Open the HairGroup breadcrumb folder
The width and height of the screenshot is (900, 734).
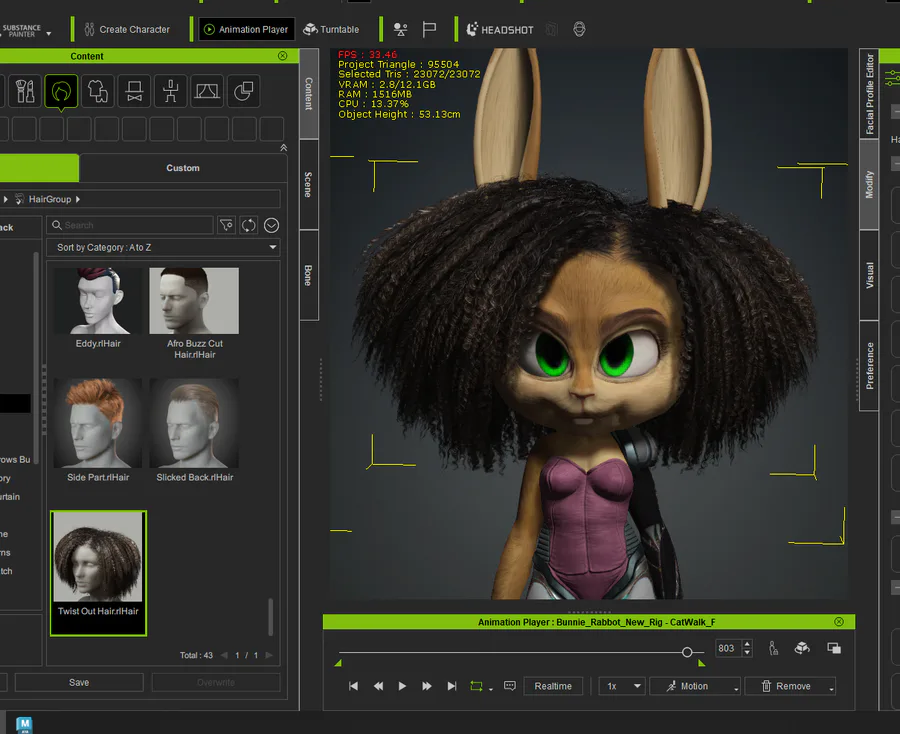[49, 199]
